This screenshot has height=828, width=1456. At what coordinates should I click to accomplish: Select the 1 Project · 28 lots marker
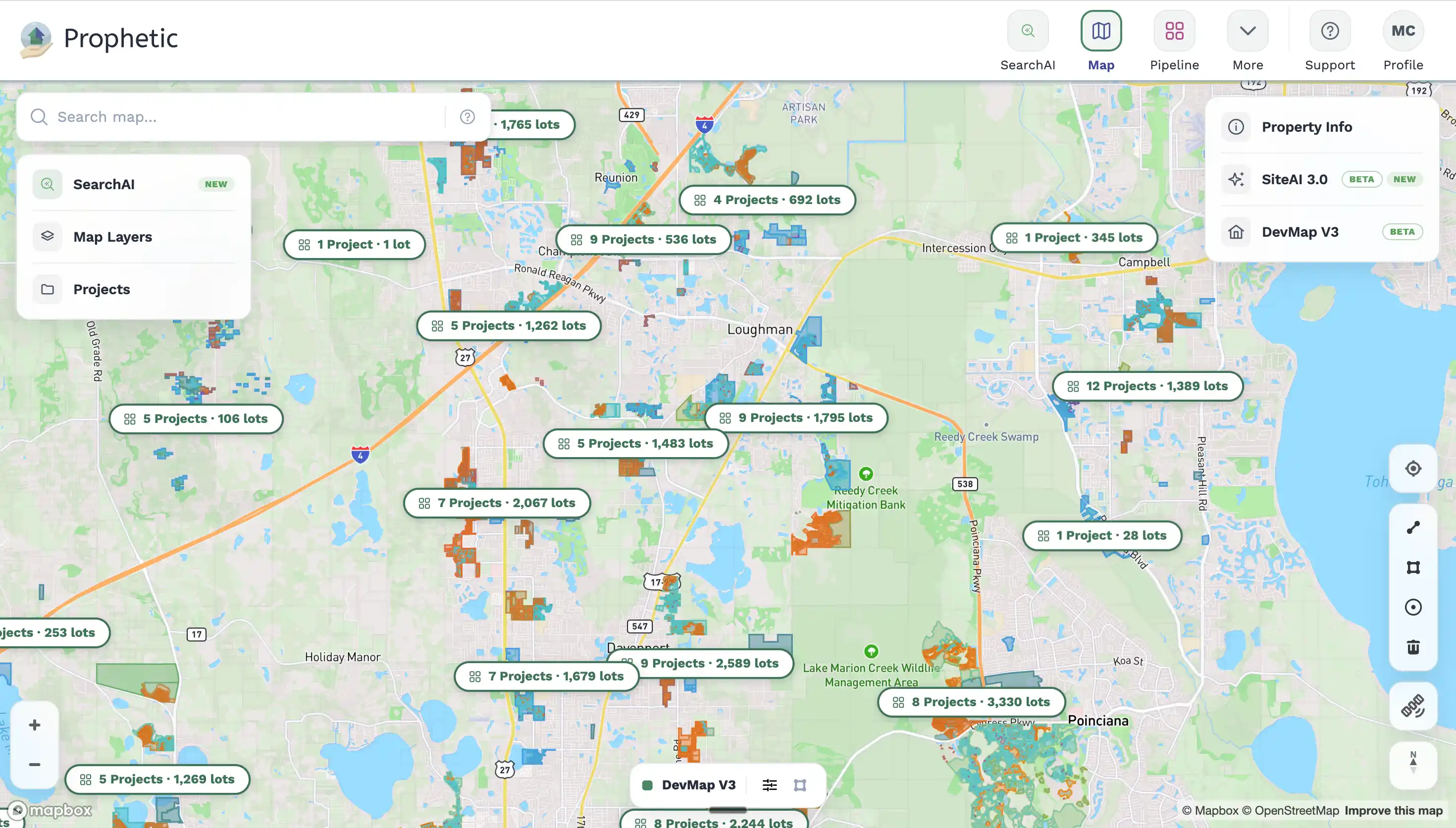(1102, 536)
